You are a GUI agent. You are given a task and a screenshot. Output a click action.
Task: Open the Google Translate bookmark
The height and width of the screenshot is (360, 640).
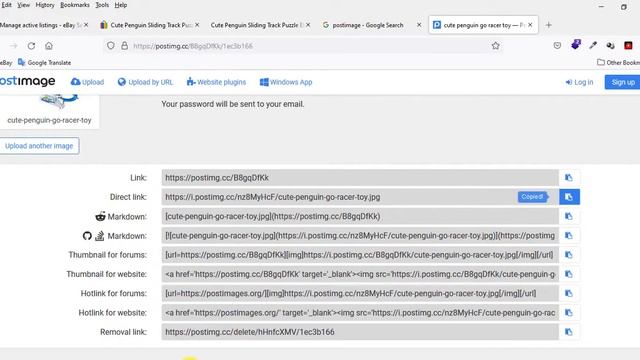(44, 62)
